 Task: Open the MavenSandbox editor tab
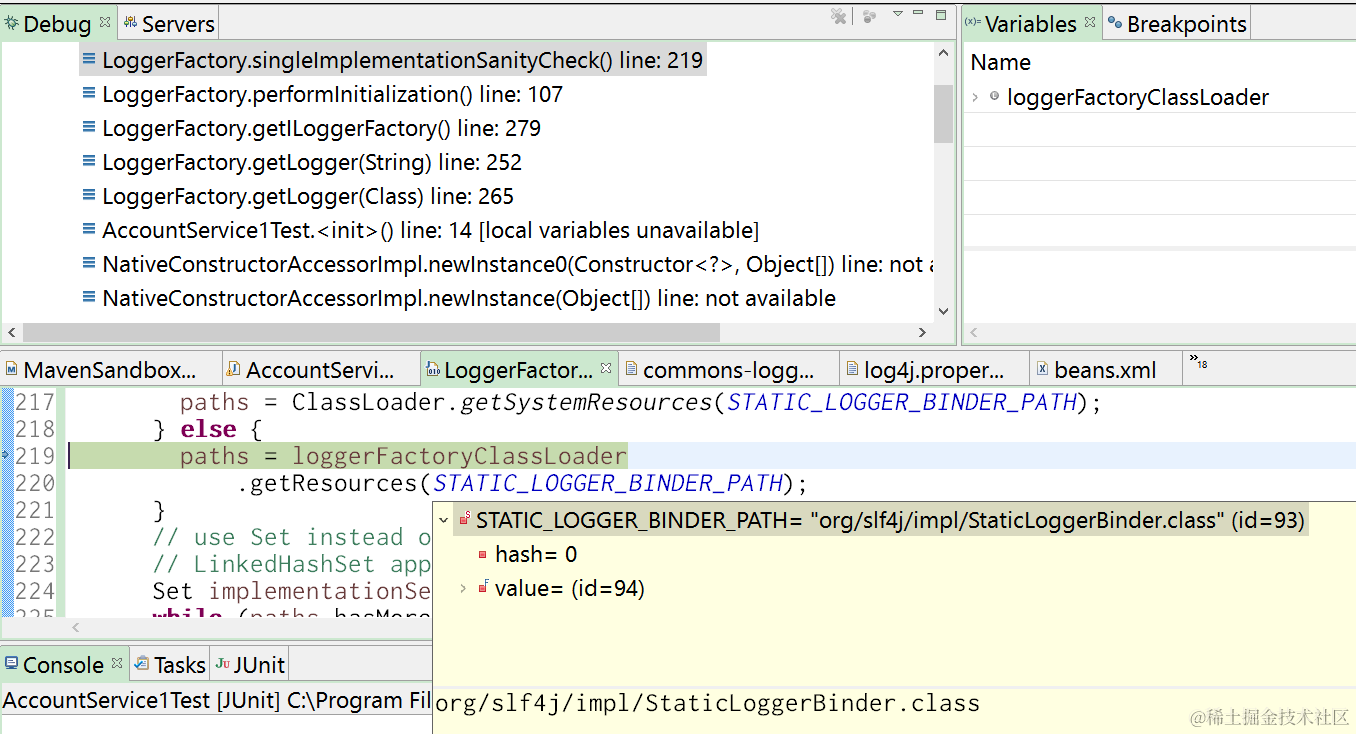click(110, 370)
